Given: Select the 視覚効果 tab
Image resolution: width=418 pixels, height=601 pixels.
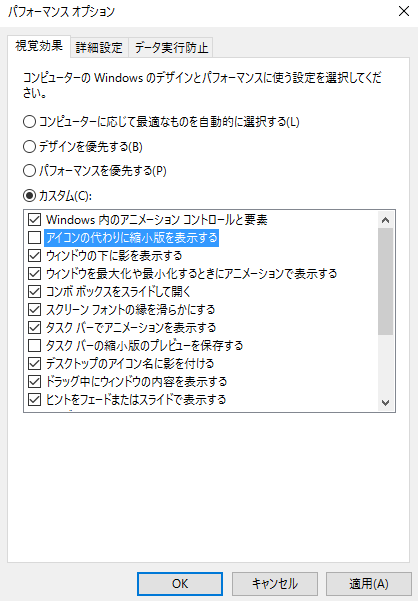Looking at the screenshot, I should tap(39, 46).
